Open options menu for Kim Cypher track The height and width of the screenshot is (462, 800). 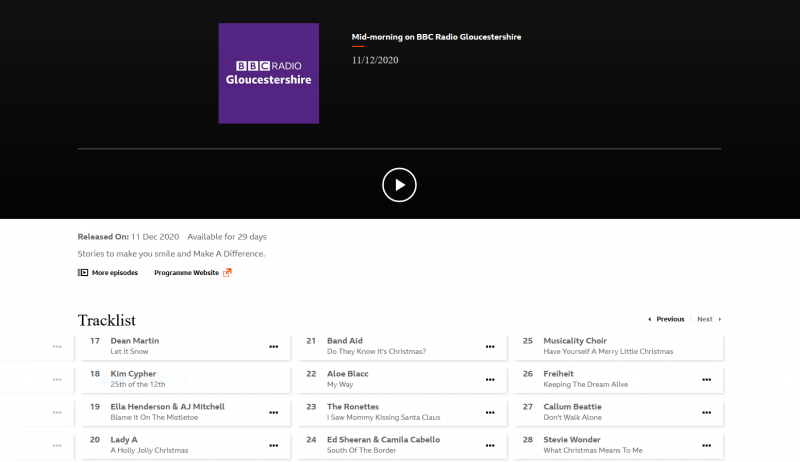pos(273,380)
